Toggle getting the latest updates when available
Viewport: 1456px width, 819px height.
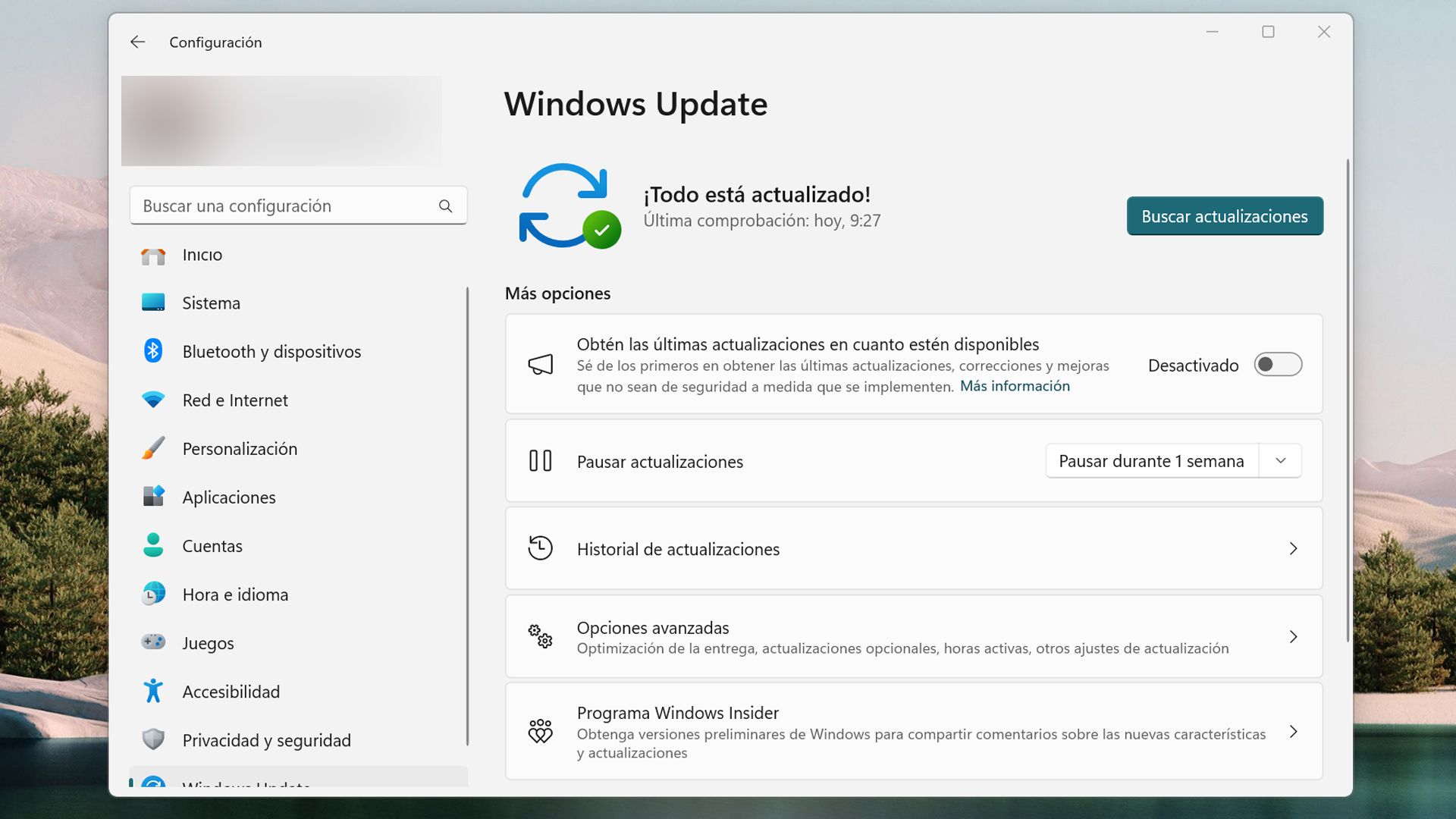(x=1278, y=365)
